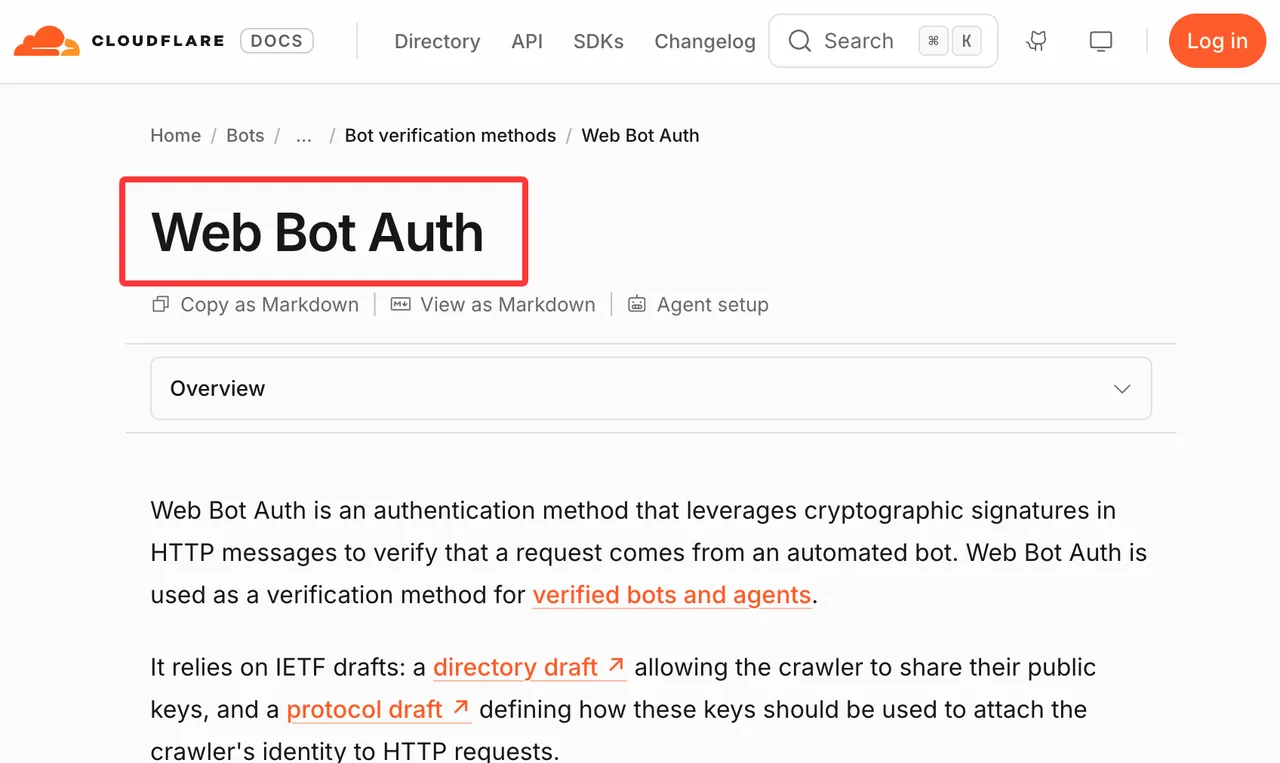Open the Overview dropdown panel
1280x763 pixels.
pos(651,388)
